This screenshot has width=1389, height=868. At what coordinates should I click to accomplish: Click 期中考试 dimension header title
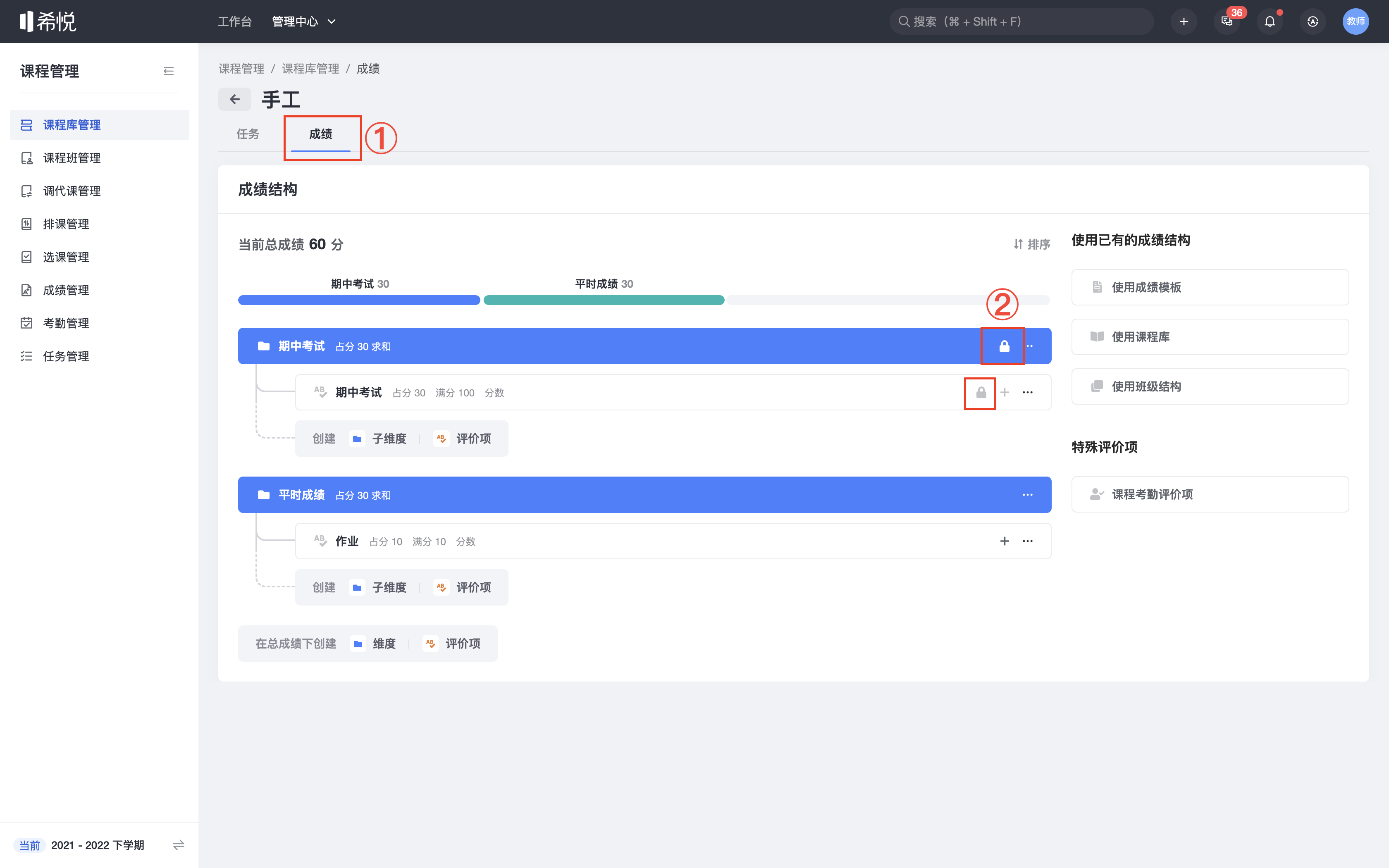pyautogui.click(x=301, y=346)
